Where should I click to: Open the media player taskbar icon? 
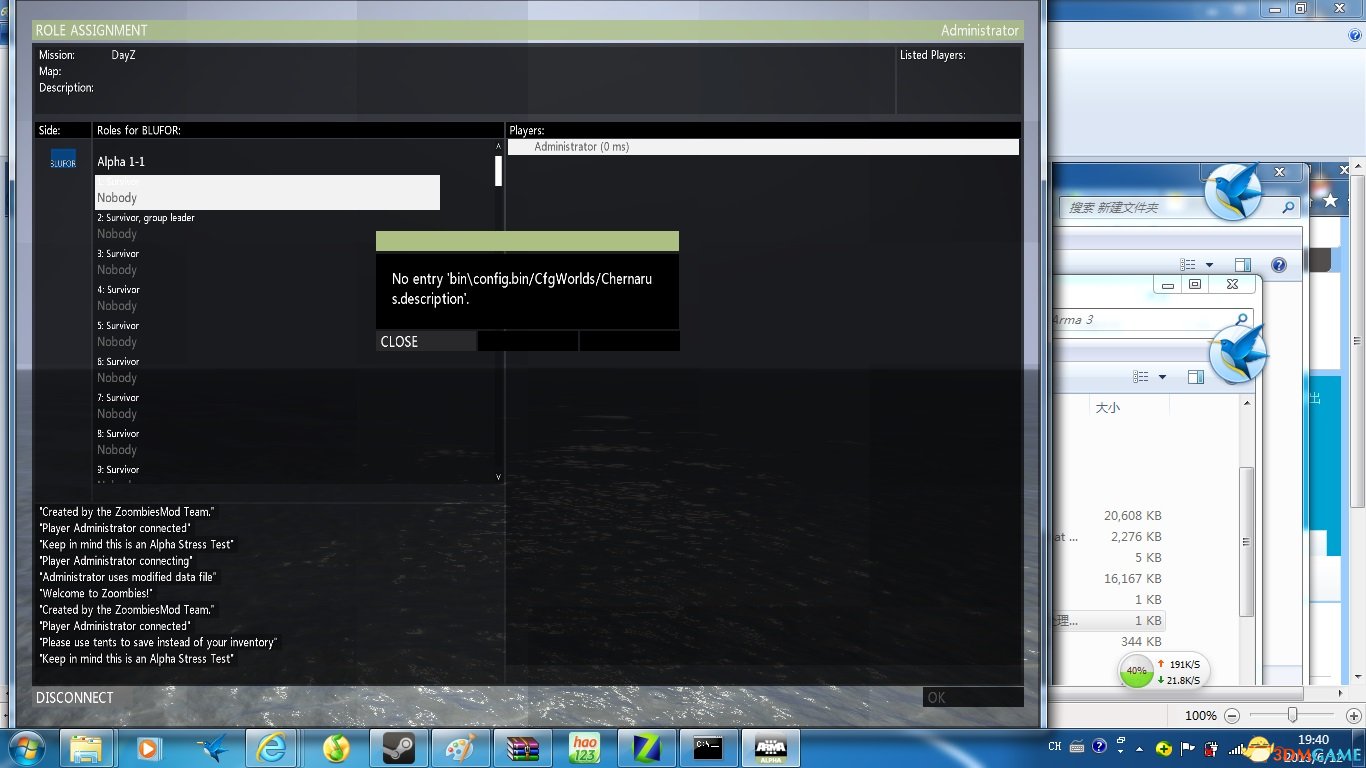(148, 747)
